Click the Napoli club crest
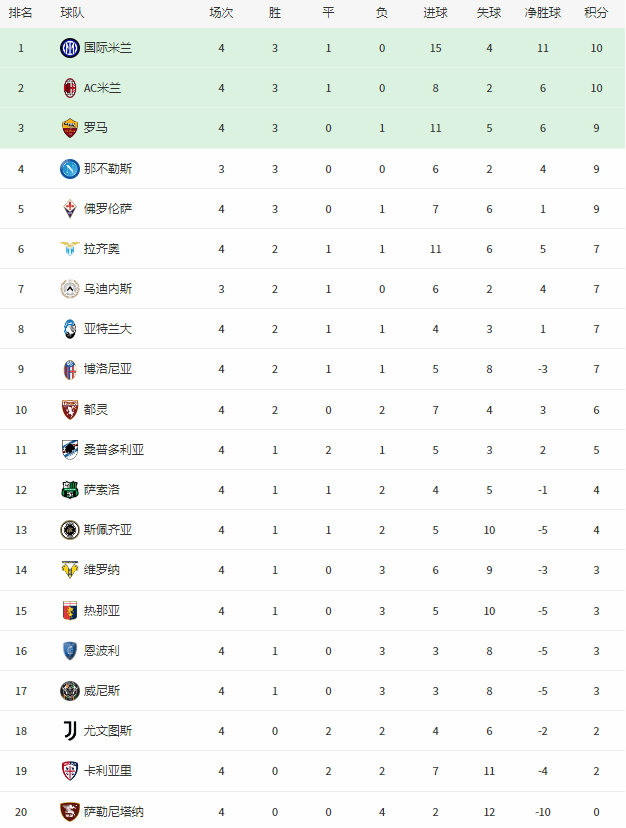This screenshot has width=626, height=828. coord(70,169)
